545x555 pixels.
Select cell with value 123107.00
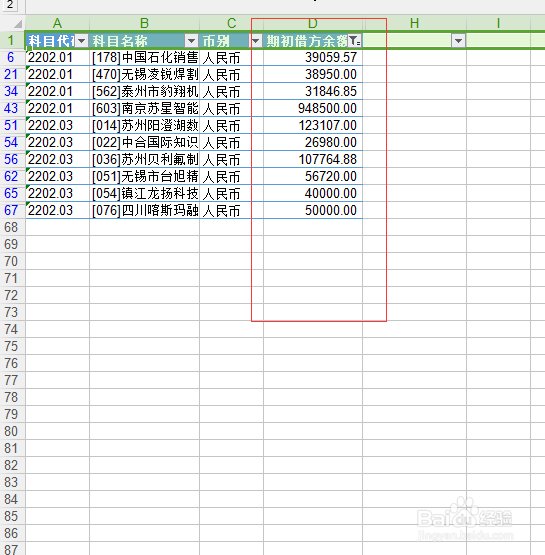[x=313, y=125]
